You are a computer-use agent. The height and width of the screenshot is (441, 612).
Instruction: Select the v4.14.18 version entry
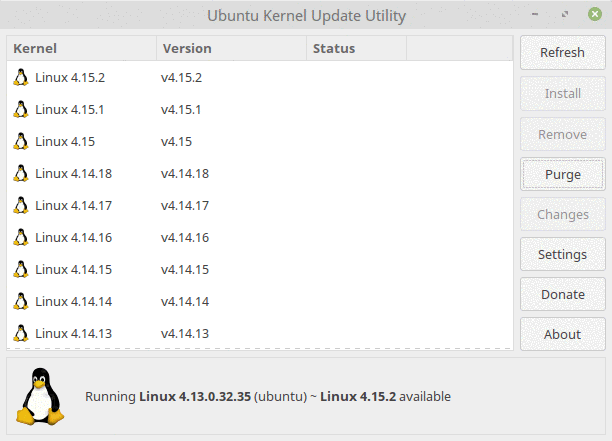(x=185, y=173)
